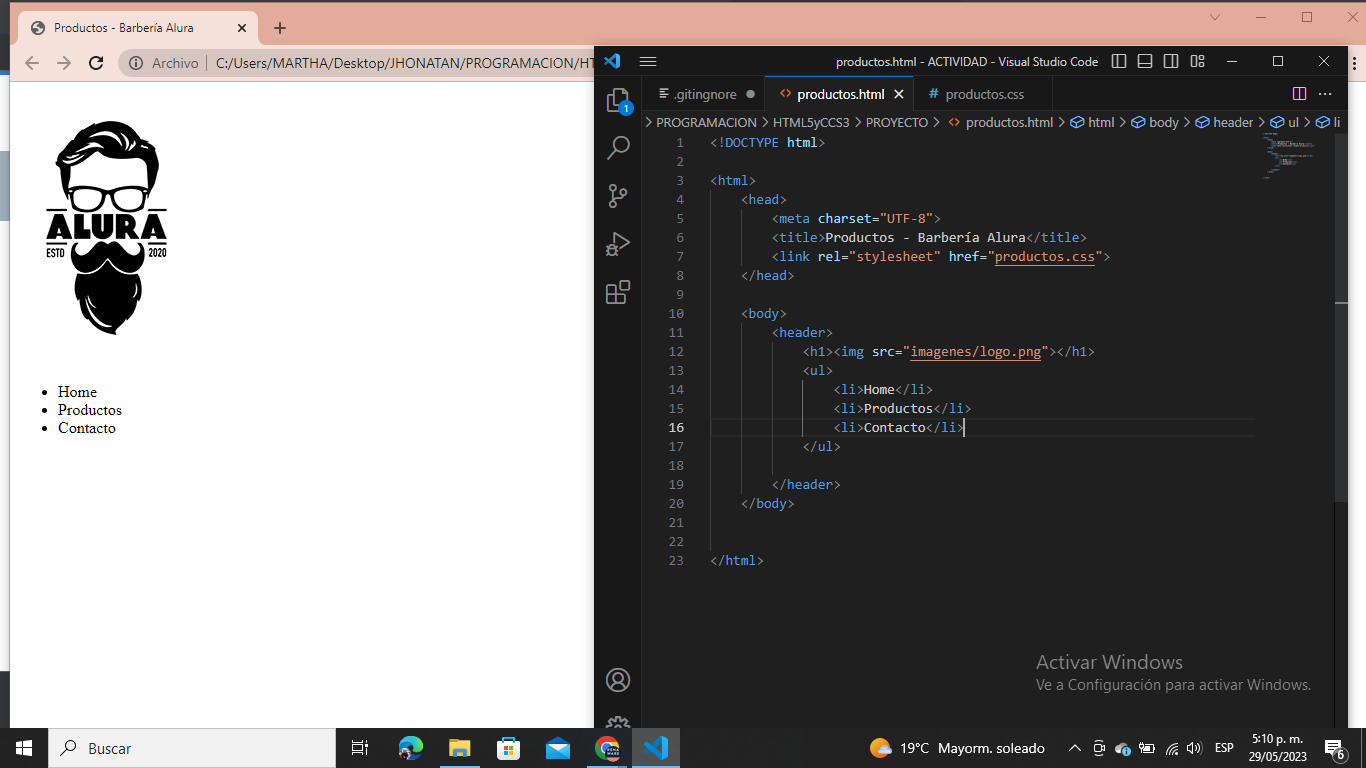Switch to Chrome from the taskbar
This screenshot has width=1366, height=768.
coord(607,748)
